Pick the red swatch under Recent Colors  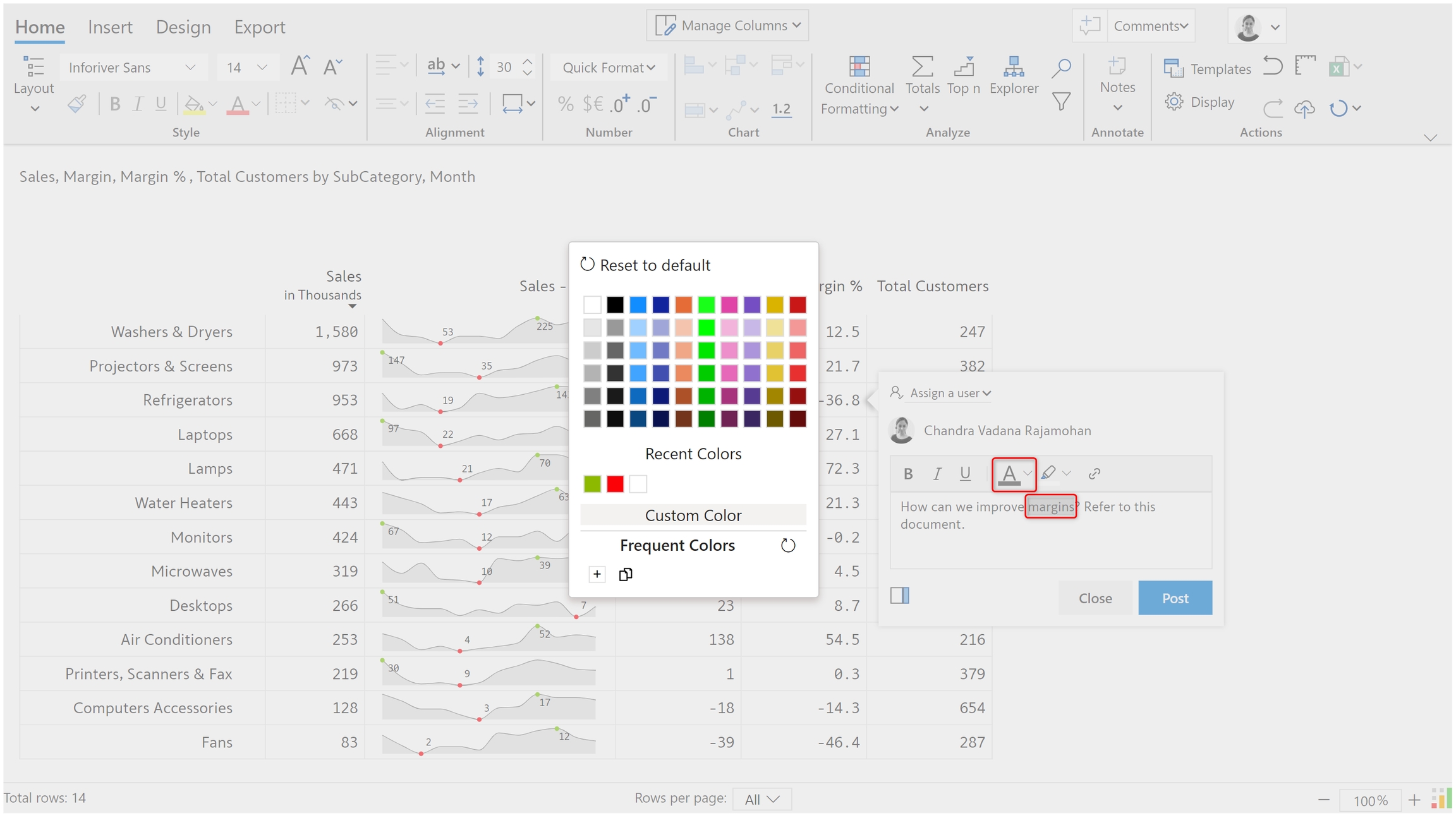pos(615,484)
